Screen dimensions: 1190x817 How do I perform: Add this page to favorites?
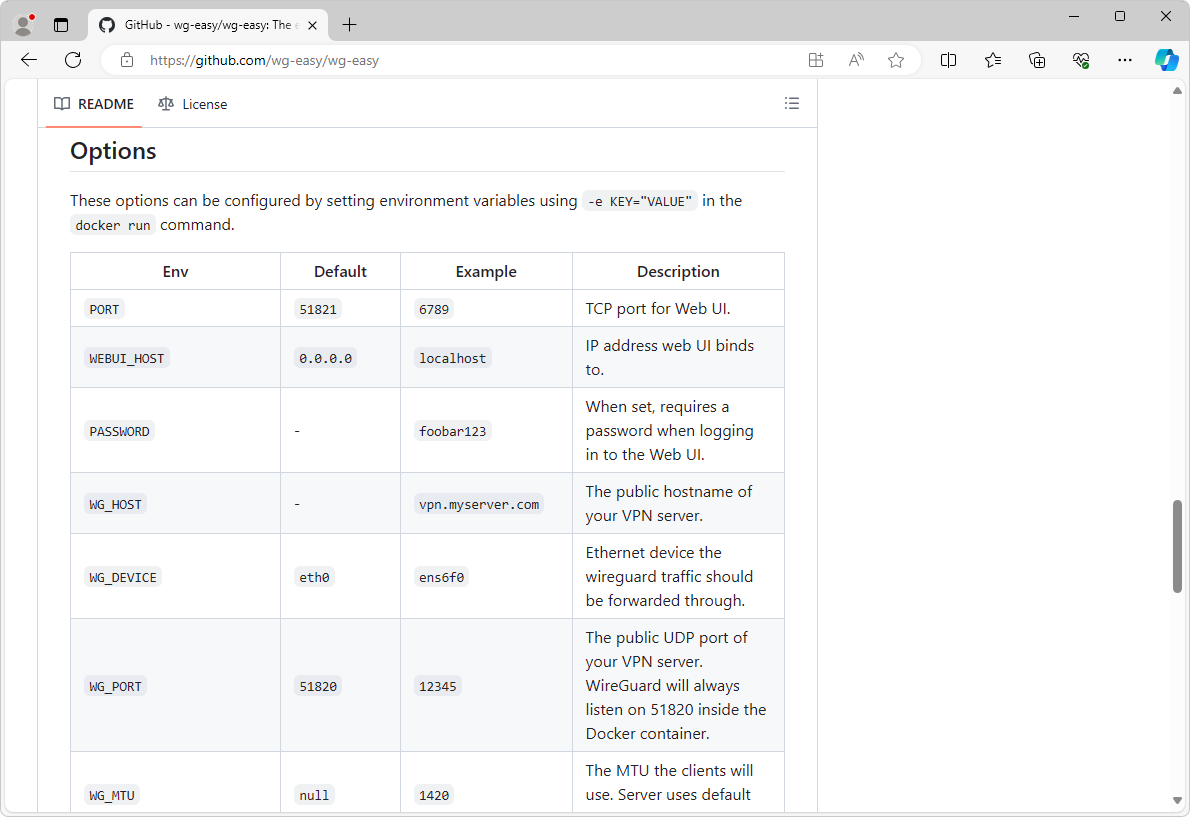tap(896, 60)
